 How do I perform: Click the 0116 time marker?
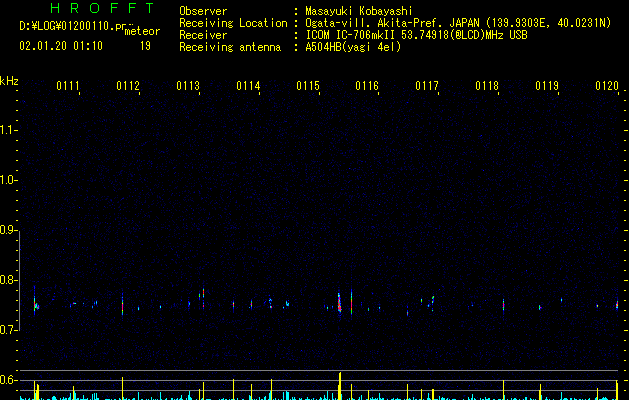367,86
